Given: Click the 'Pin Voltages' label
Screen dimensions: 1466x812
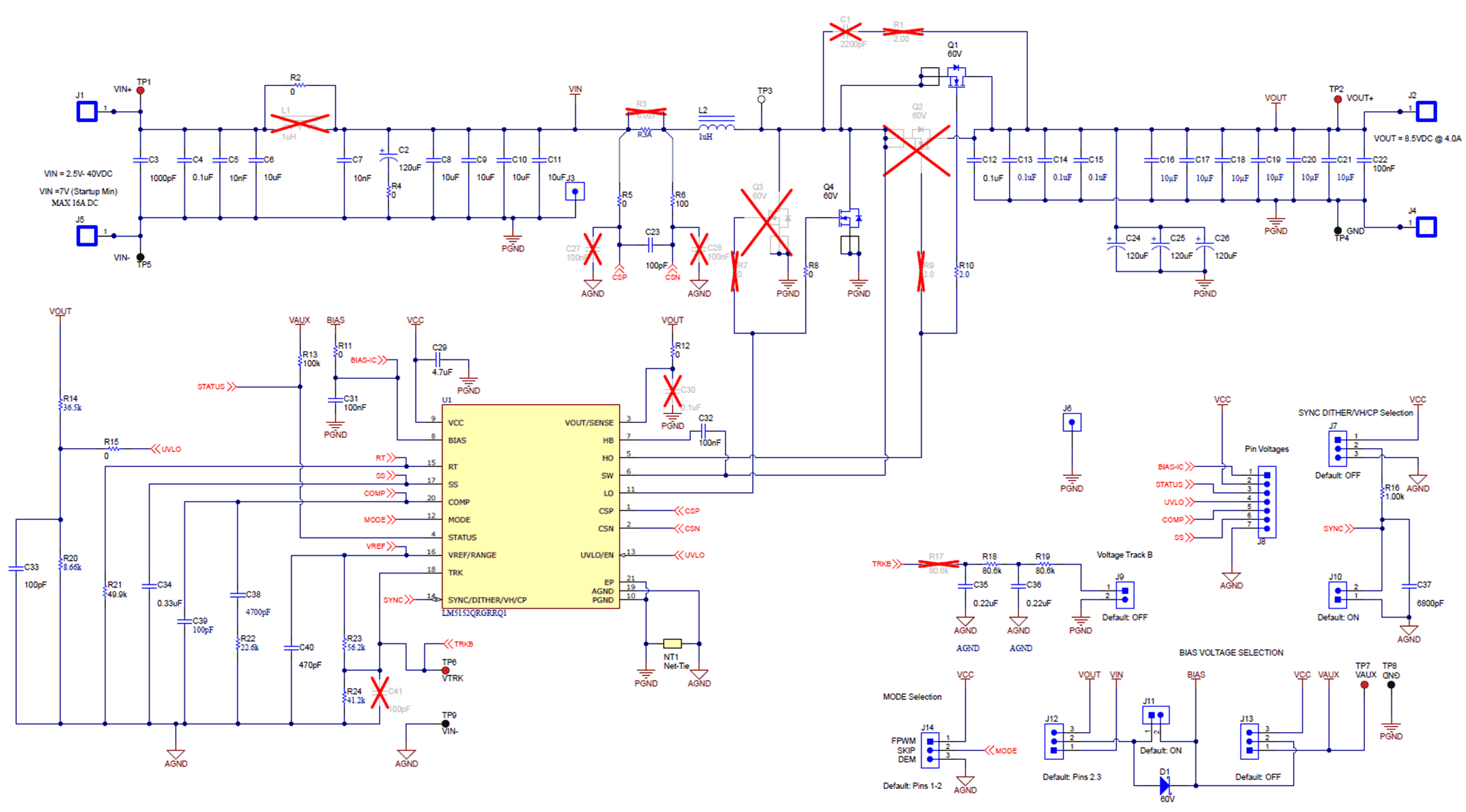Looking at the screenshot, I should [1267, 449].
